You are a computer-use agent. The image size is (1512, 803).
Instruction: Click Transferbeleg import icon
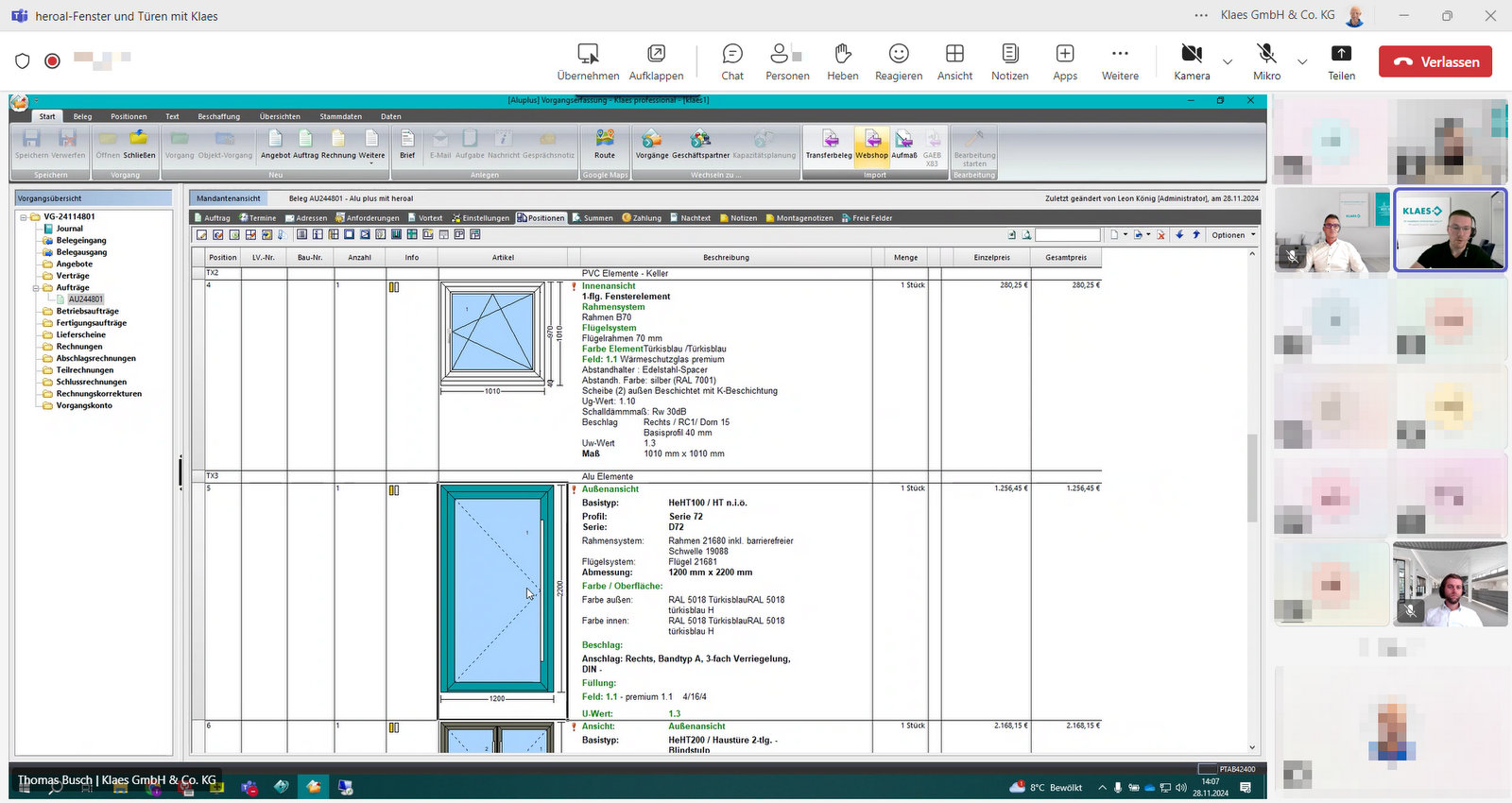tap(829, 145)
